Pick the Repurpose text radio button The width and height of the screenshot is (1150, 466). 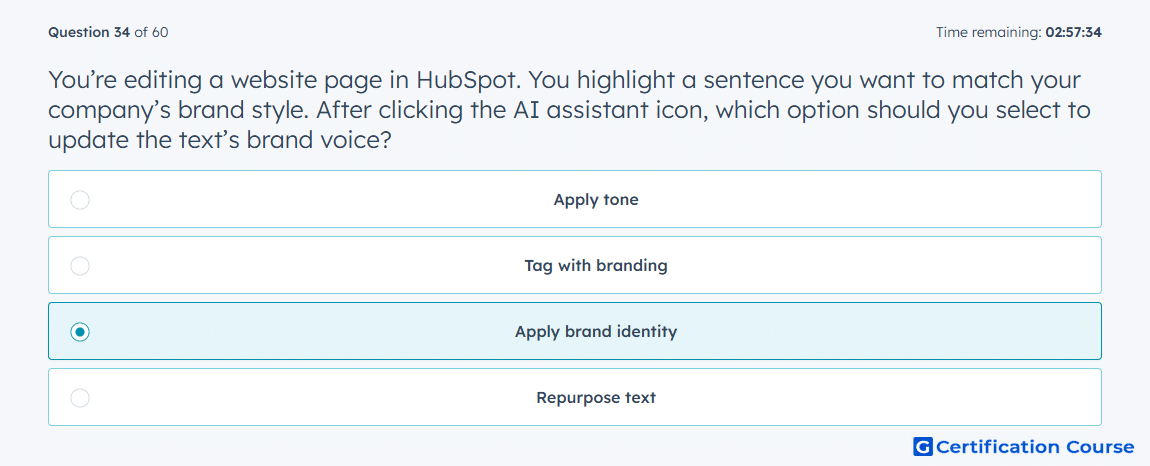point(80,398)
